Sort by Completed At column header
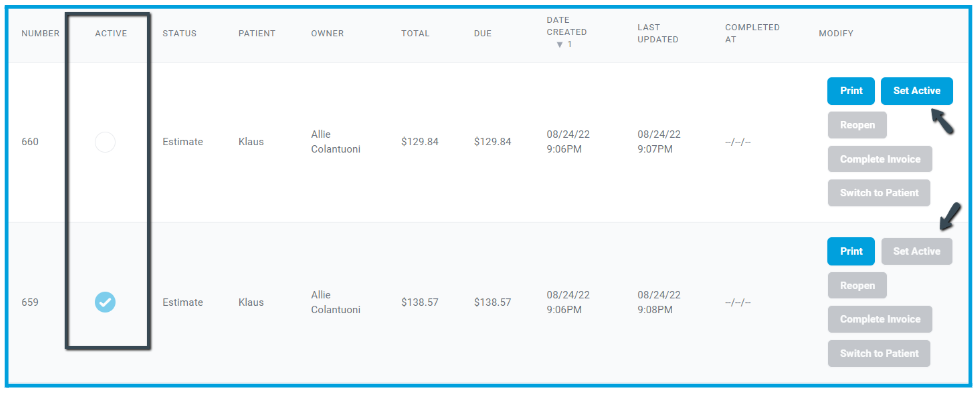Viewport: 975px width, 393px height. click(752, 34)
